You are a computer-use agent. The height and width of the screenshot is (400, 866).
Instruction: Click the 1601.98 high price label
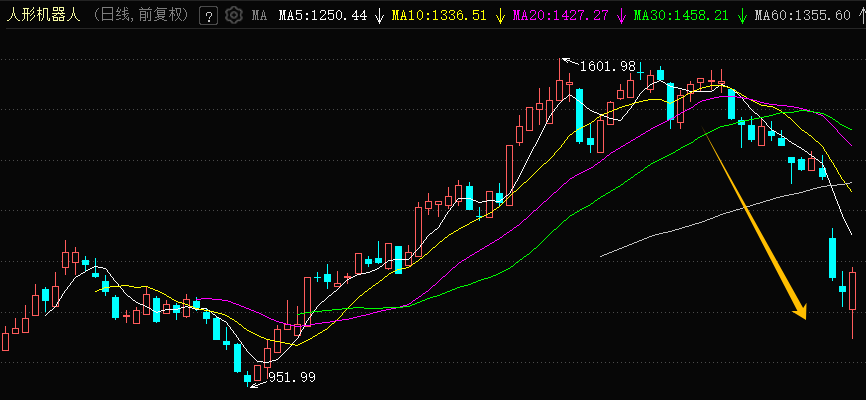tap(608, 66)
